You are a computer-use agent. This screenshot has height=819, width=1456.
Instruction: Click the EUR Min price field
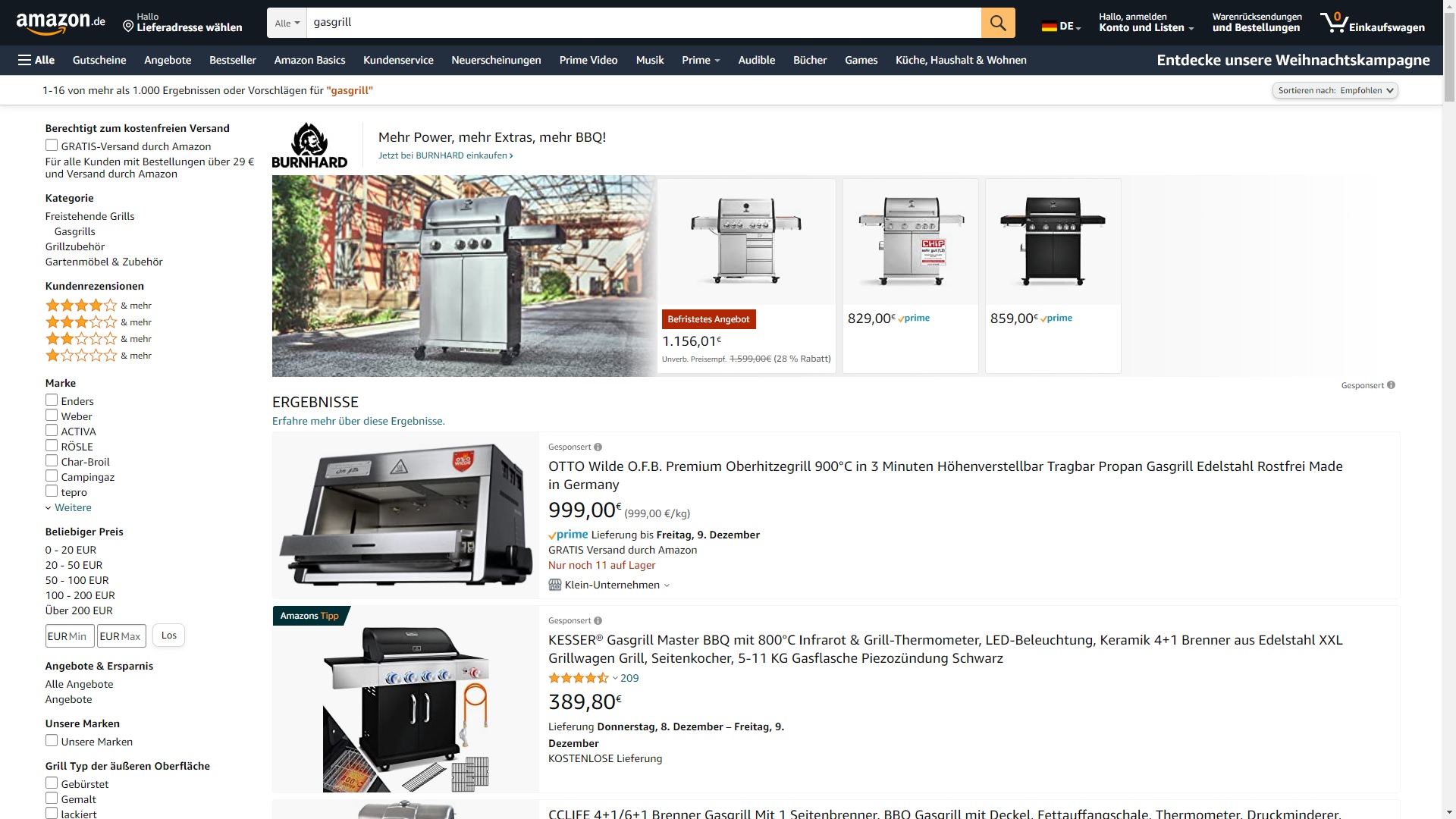coord(70,636)
